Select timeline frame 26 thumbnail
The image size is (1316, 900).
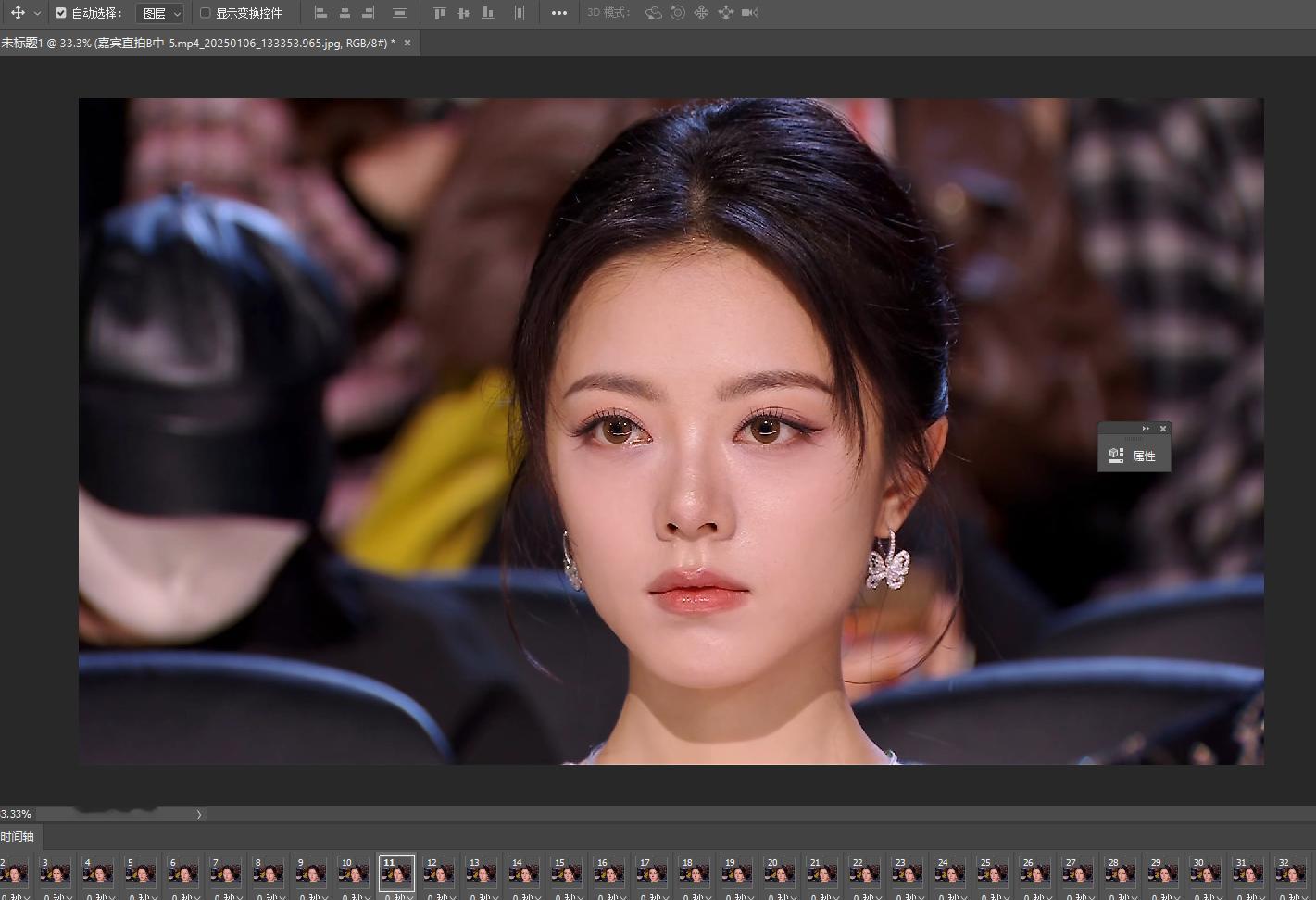pos(1035,872)
